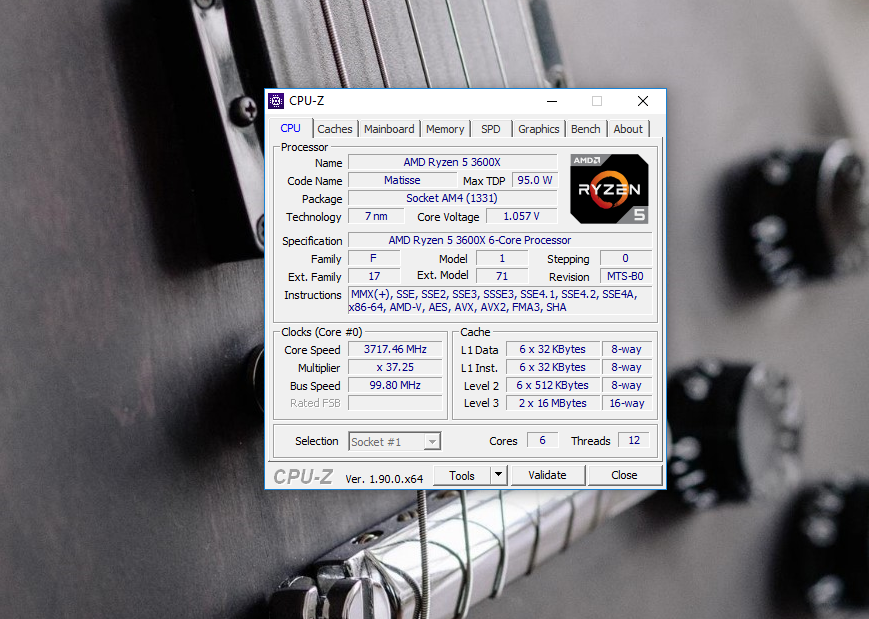Click the 1.057 V core voltage value
869x619 pixels.
pyautogui.click(x=522, y=216)
